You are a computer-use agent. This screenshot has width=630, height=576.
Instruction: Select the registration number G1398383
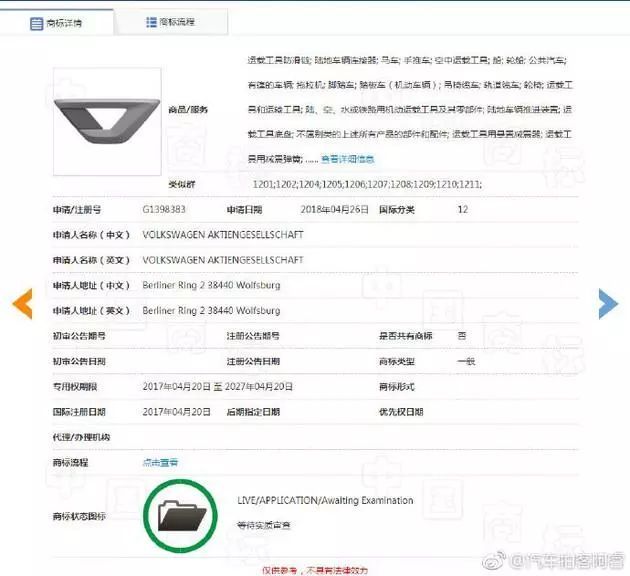(164, 209)
